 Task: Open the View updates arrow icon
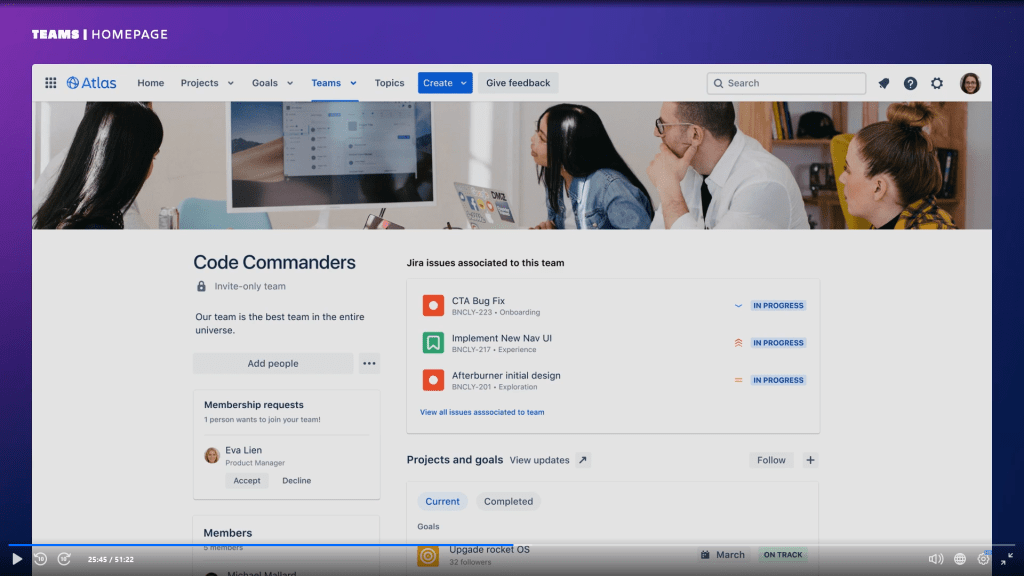[x=583, y=460]
